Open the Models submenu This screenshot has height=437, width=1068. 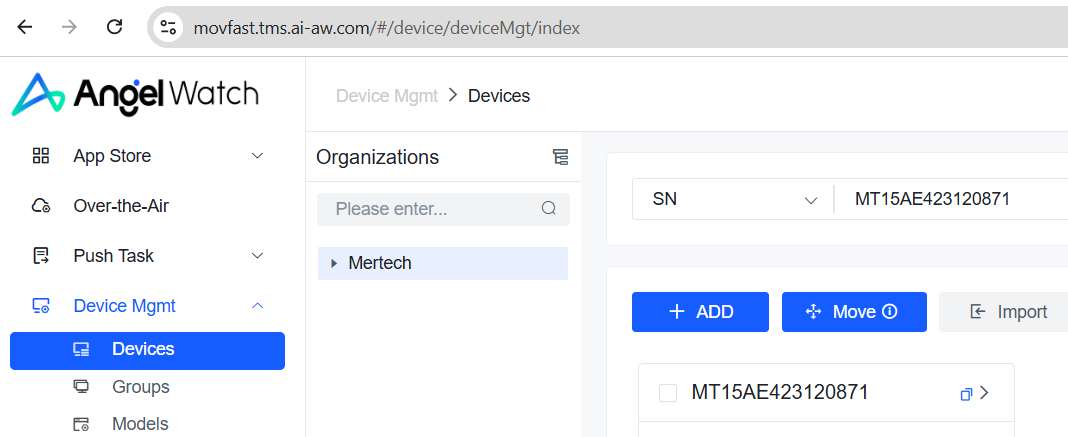click(140, 424)
